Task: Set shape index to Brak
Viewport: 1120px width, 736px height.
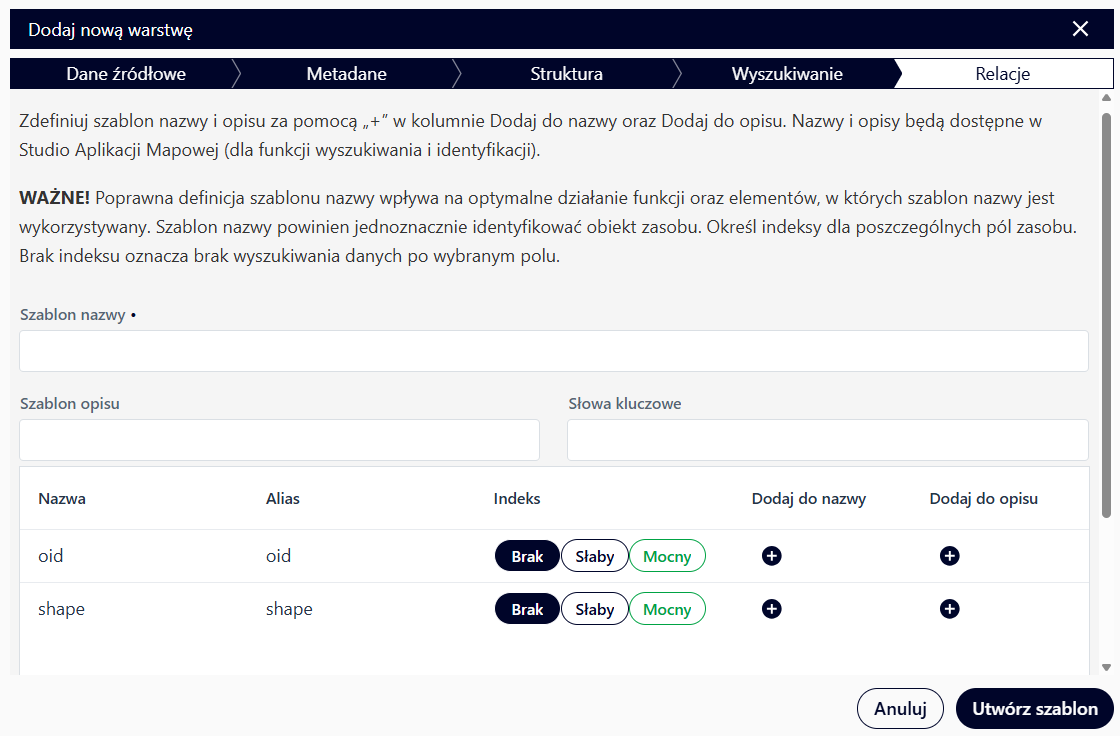Action: click(x=527, y=609)
